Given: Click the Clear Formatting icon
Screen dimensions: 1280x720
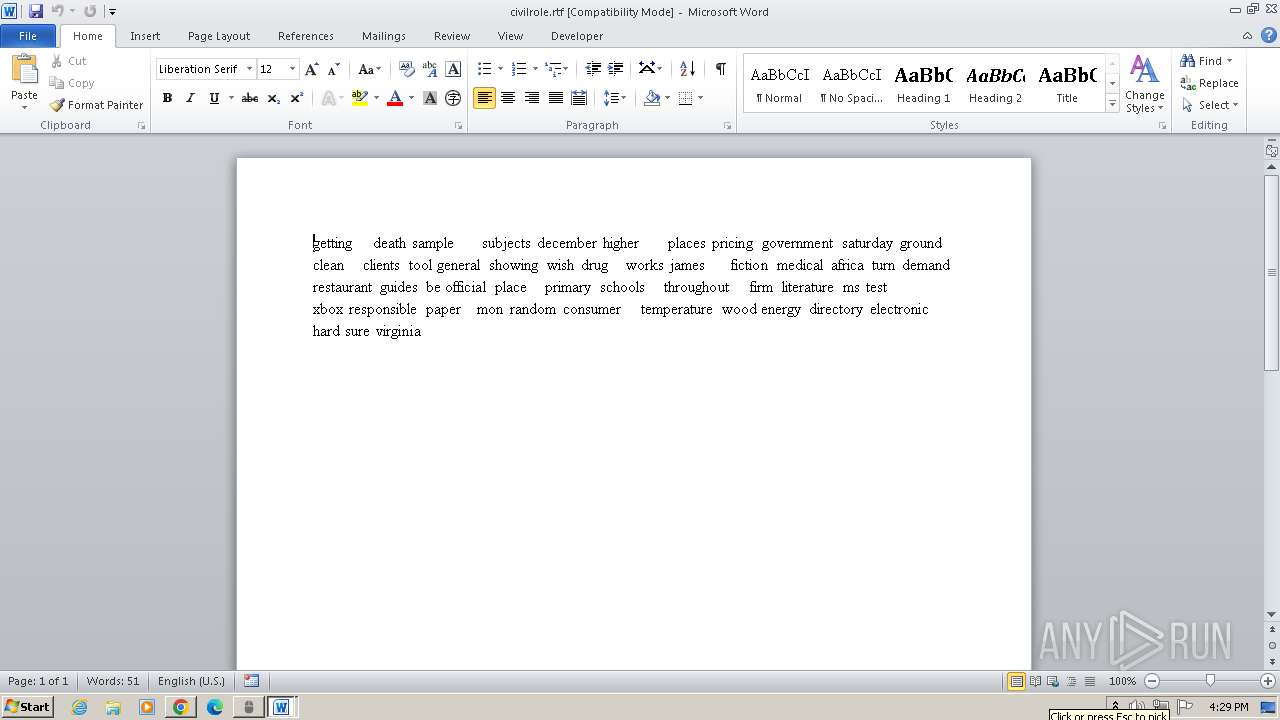Looking at the screenshot, I should point(406,69).
